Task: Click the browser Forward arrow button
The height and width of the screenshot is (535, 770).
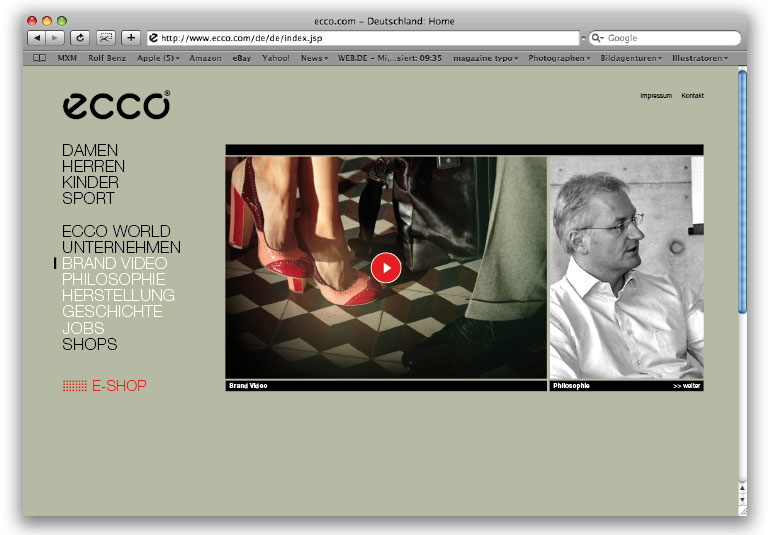Action: [55, 37]
